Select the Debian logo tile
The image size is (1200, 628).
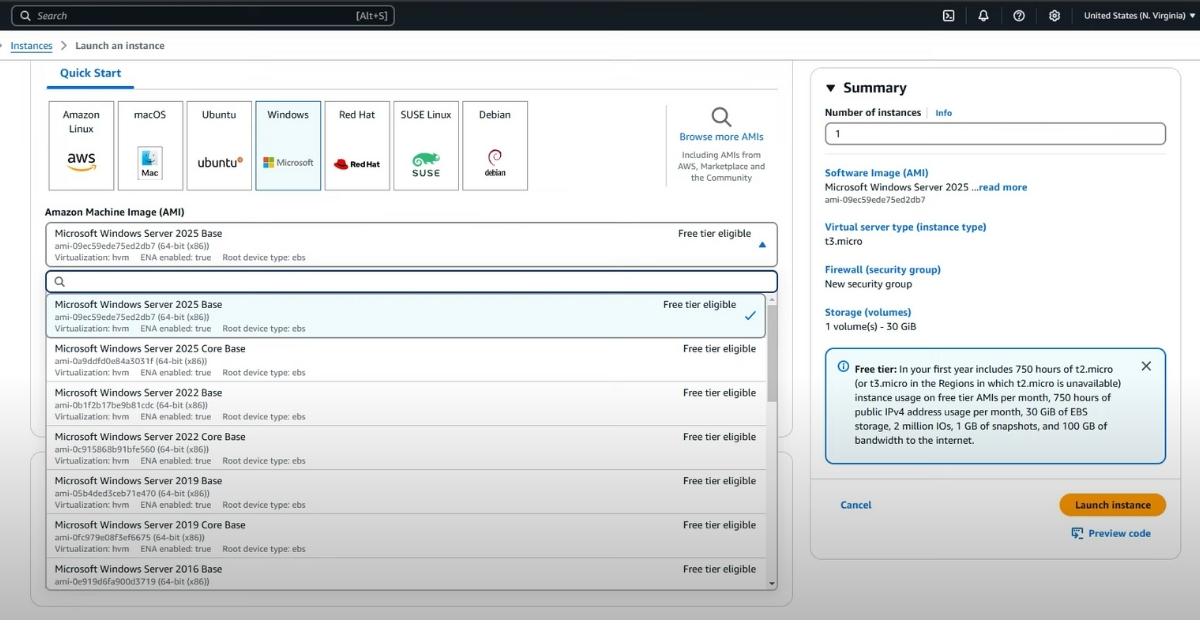495,146
